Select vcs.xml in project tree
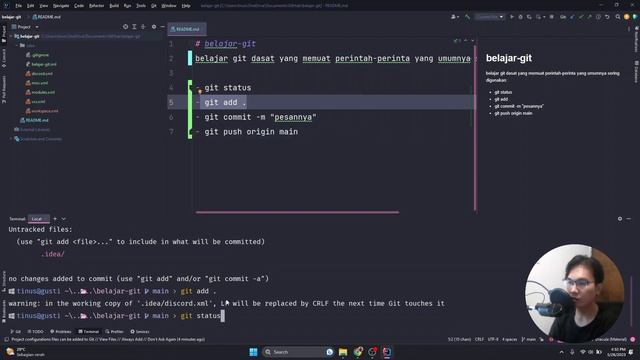 click(36, 102)
